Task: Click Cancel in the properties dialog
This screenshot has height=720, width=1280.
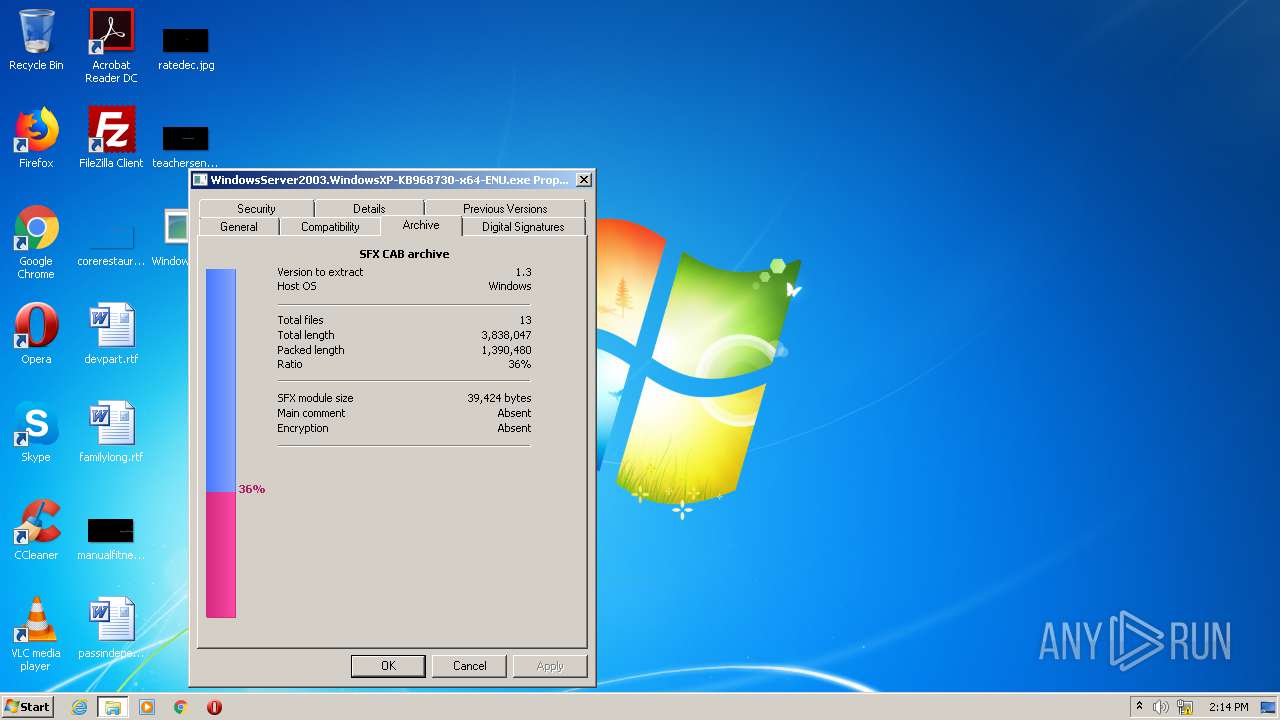Action: (470, 666)
